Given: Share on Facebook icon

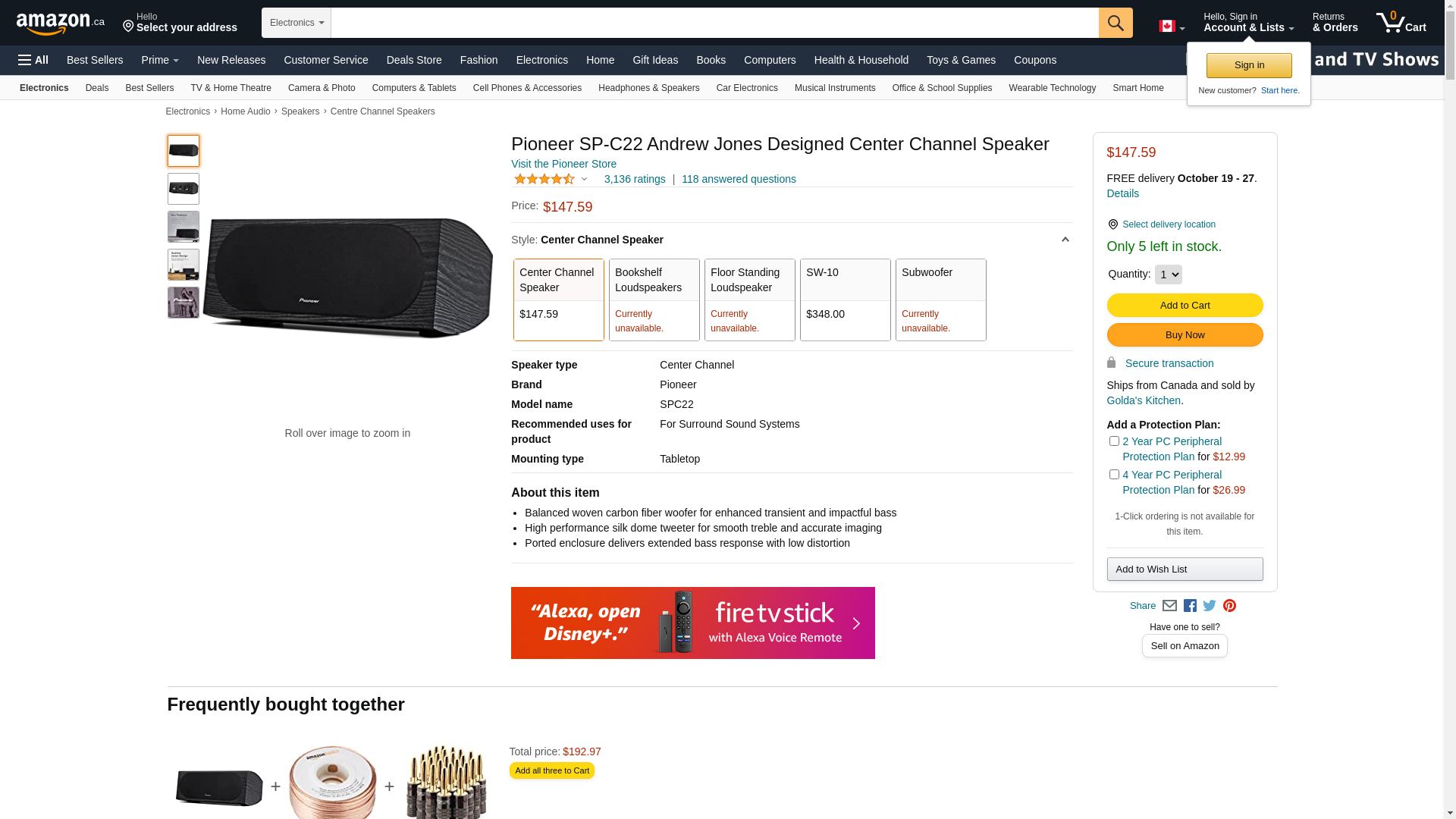Looking at the screenshot, I should point(1190,606).
